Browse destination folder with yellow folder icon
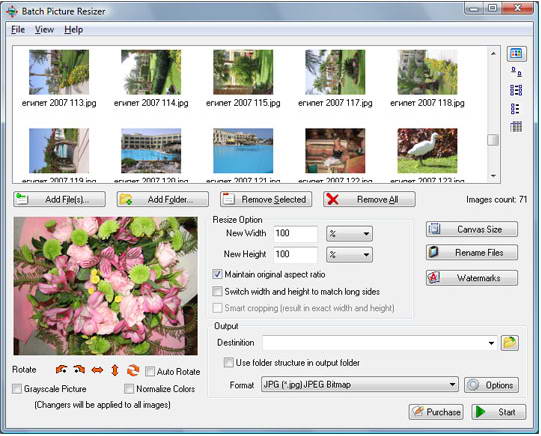The height and width of the screenshot is (436, 541). pos(510,343)
